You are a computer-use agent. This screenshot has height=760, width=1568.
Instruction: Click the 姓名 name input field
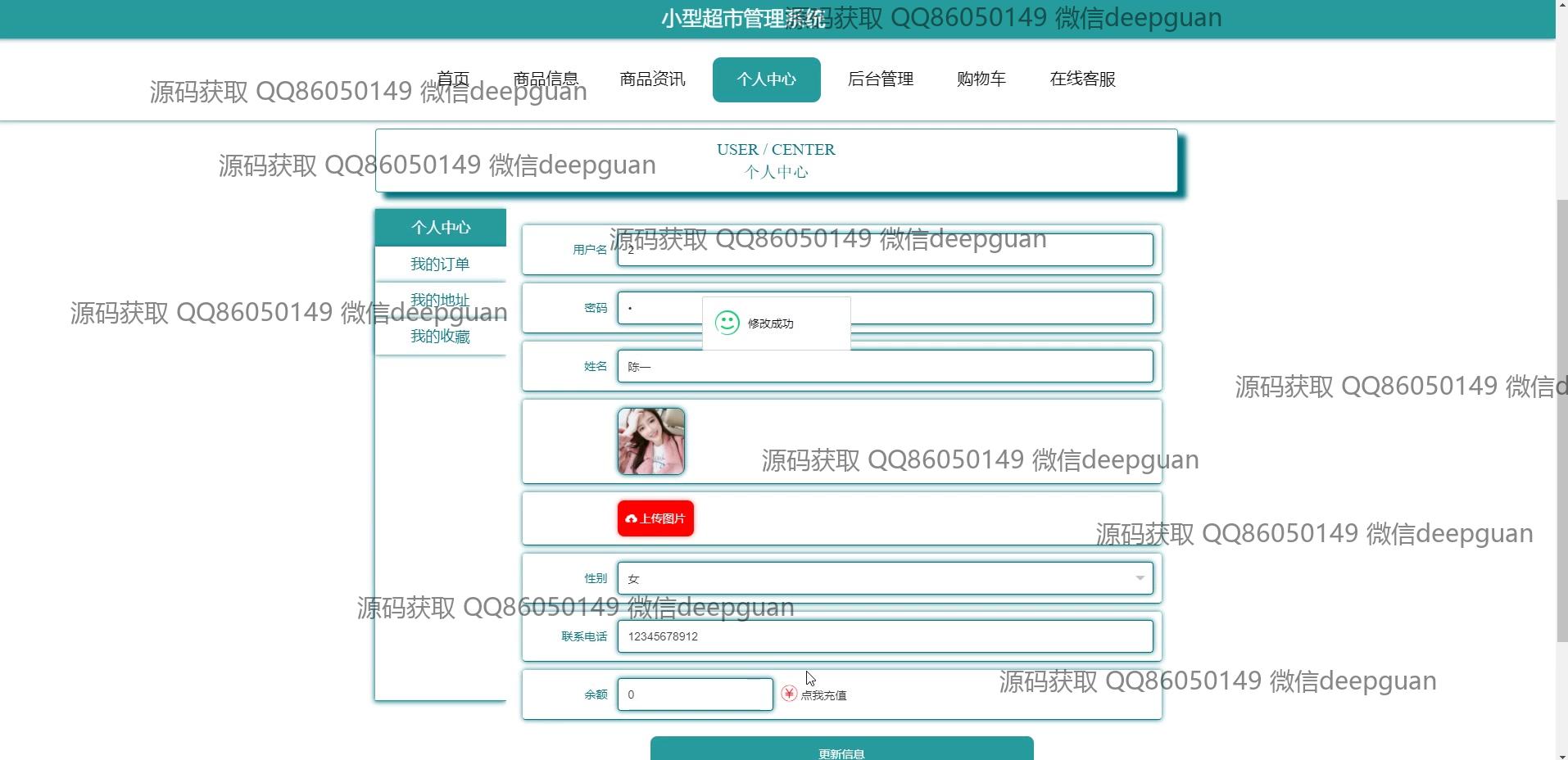[885, 366]
